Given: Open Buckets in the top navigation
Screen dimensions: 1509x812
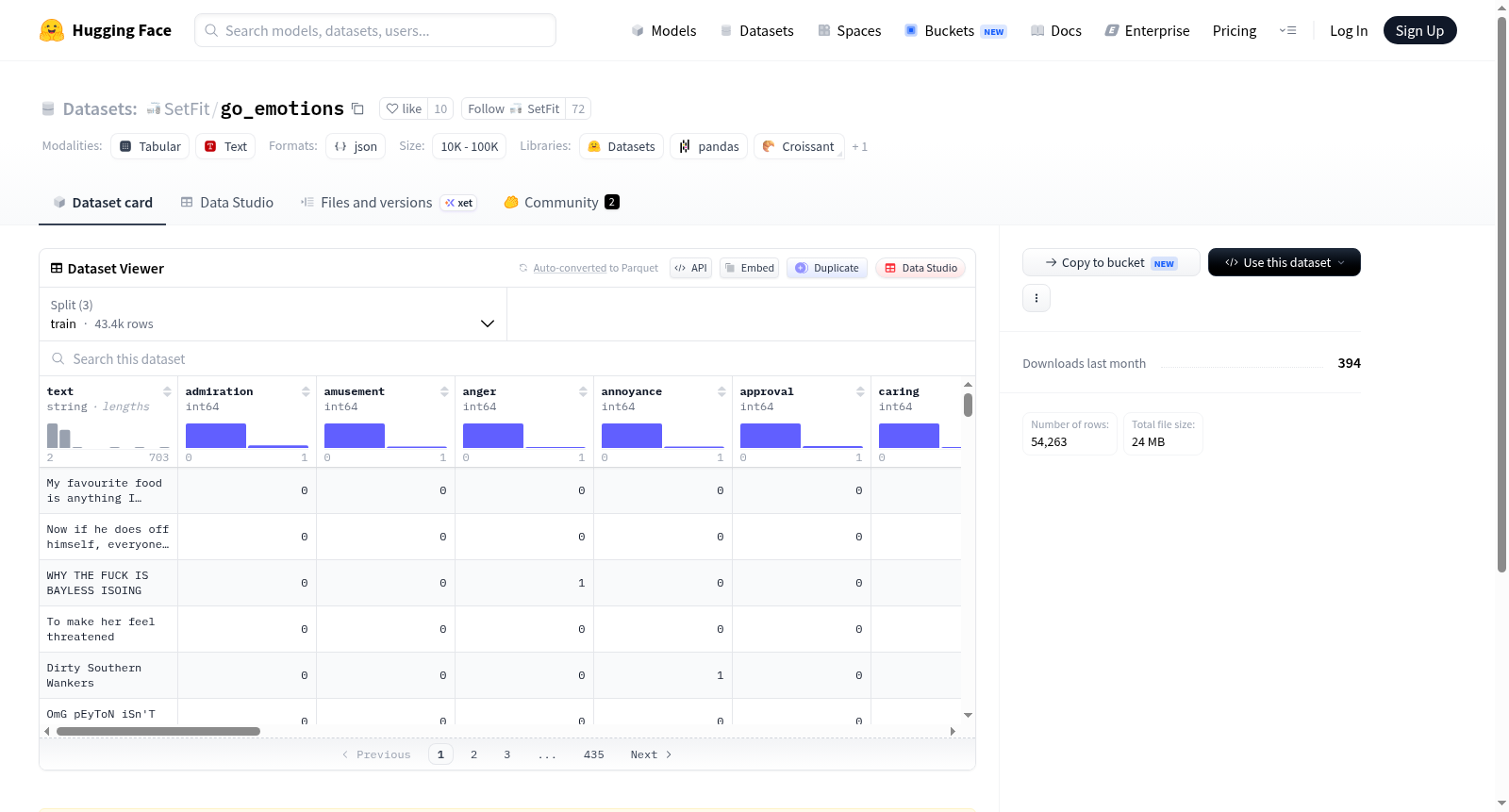Looking at the screenshot, I should [x=955, y=30].
